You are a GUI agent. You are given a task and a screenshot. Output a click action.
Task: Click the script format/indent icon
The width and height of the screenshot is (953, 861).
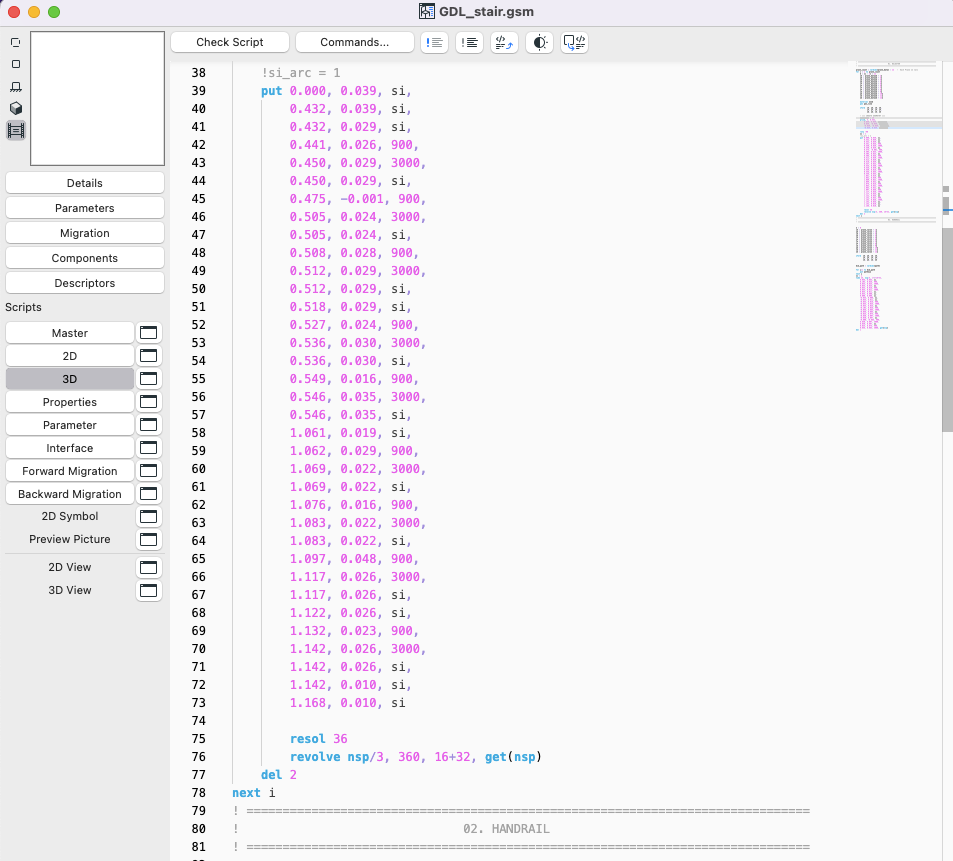pyautogui.click(x=504, y=42)
